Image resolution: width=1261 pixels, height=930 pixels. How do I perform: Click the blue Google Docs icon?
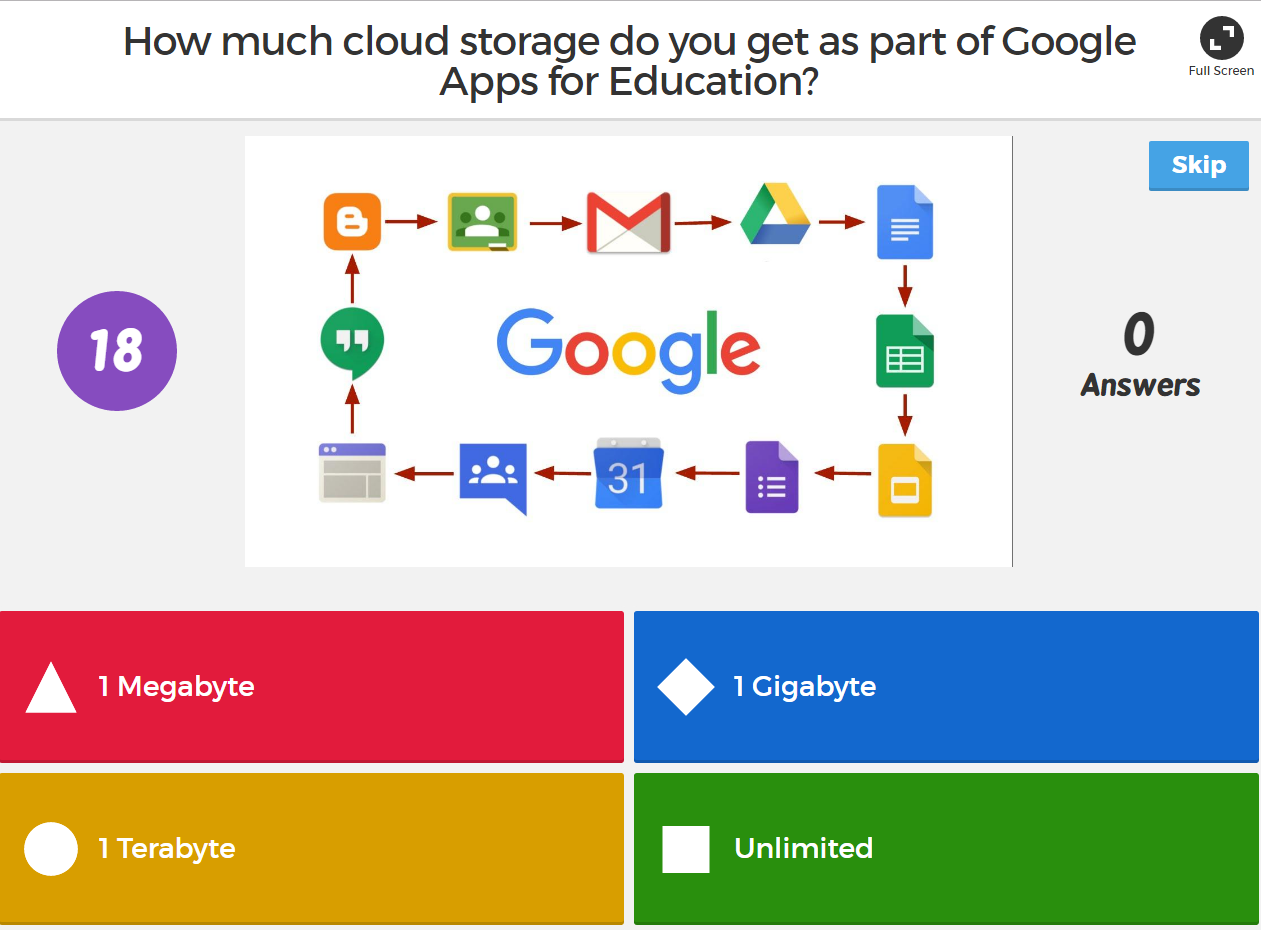tap(904, 222)
